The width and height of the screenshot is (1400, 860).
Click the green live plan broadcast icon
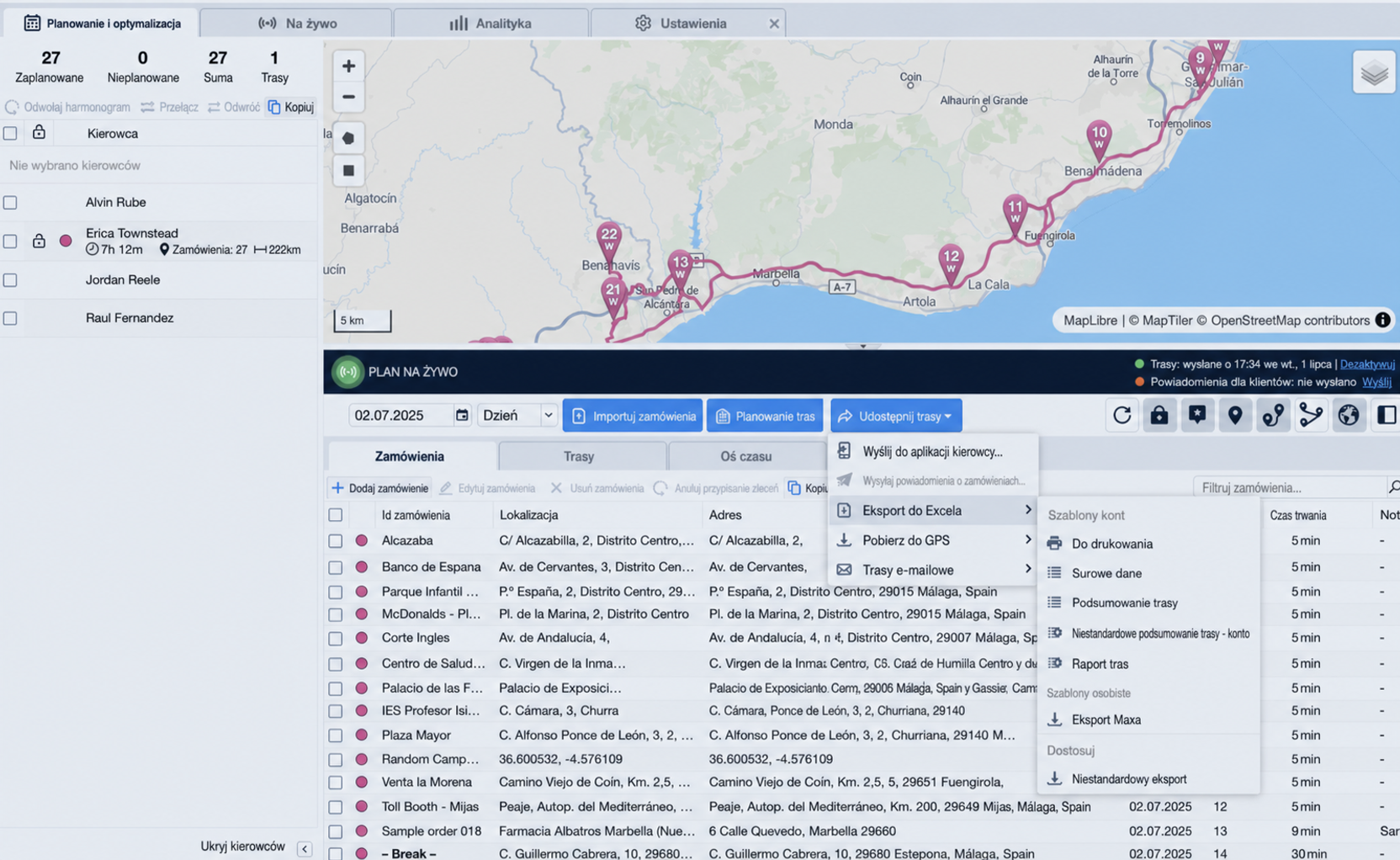coord(347,372)
